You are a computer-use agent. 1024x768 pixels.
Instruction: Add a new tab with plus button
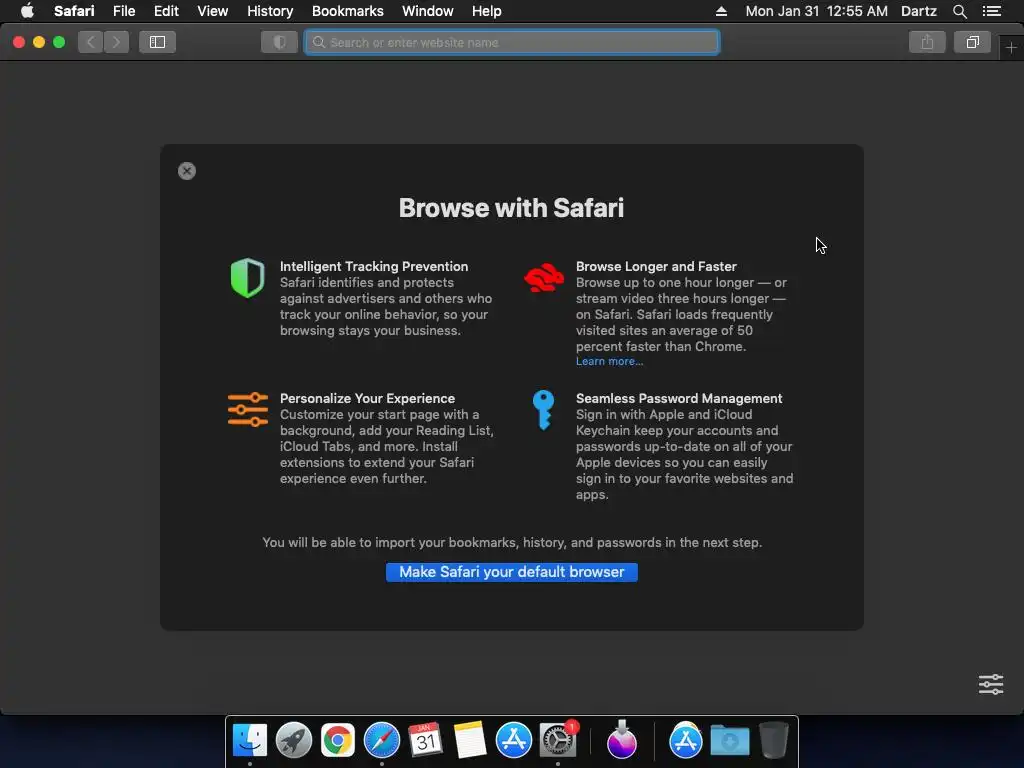pyautogui.click(x=1011, y=48)
